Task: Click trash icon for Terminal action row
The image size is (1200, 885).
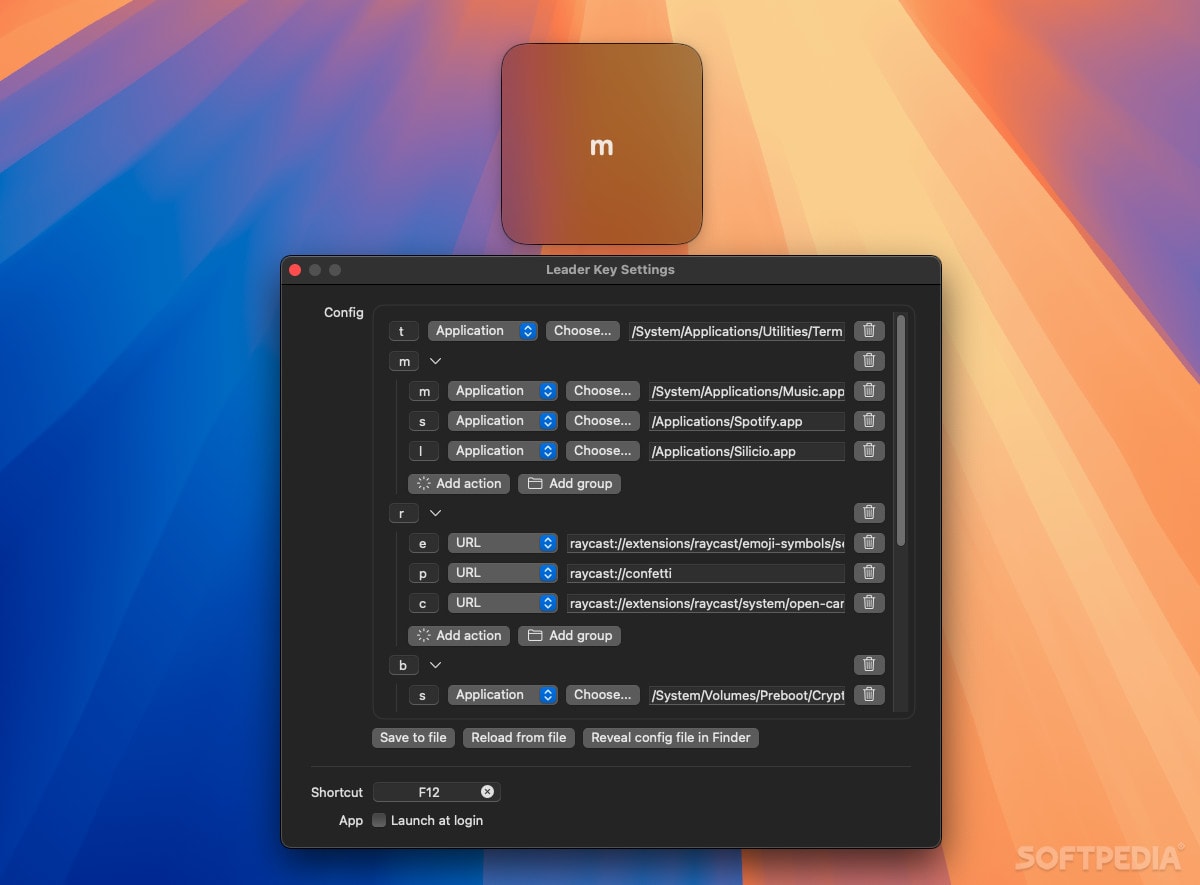Action: click(x=869, y=331)
